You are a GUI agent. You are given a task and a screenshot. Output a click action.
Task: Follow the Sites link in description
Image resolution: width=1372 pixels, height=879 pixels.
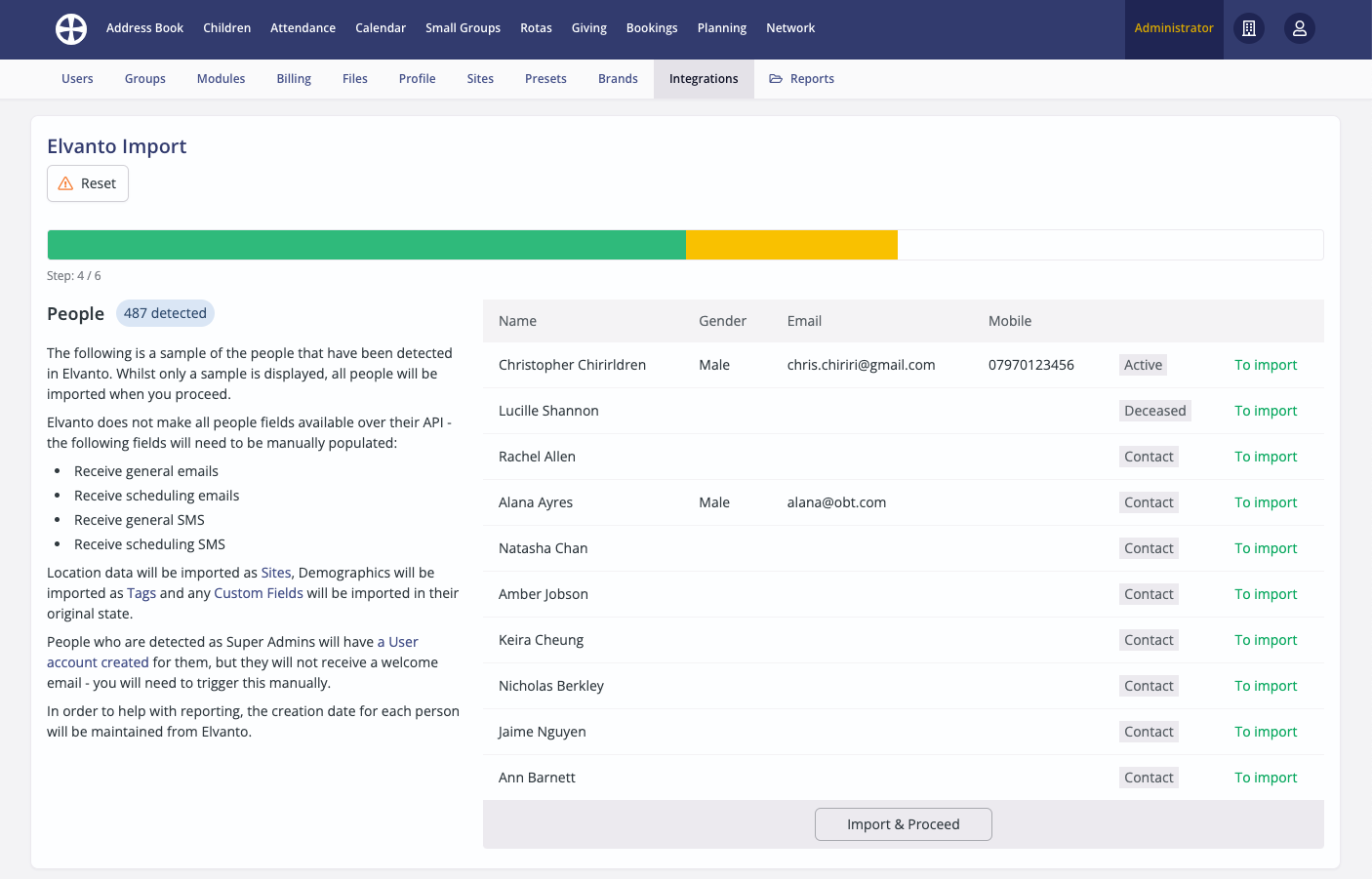coord(276,573)
